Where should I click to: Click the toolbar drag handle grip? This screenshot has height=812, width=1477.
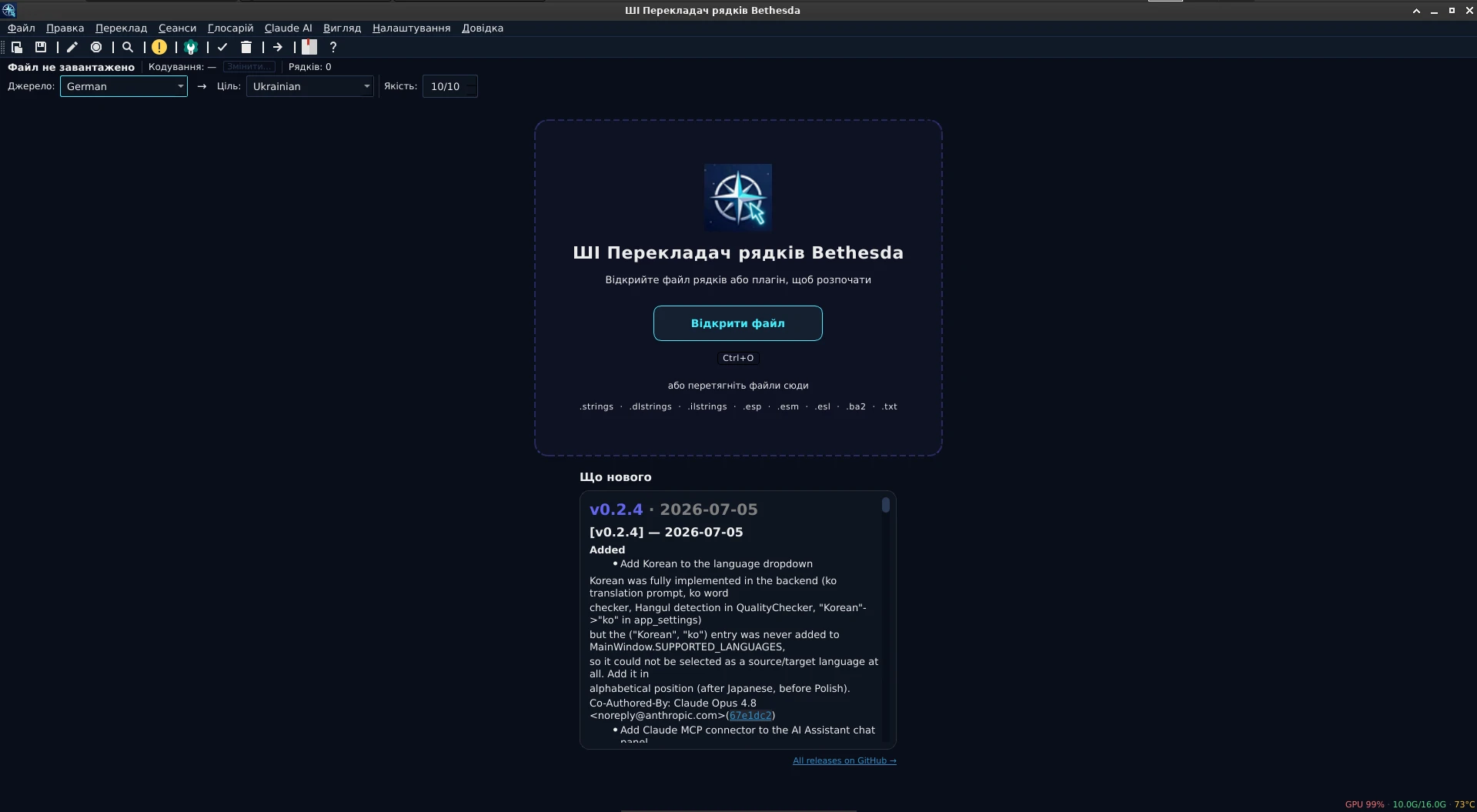[x=3, y=47]
